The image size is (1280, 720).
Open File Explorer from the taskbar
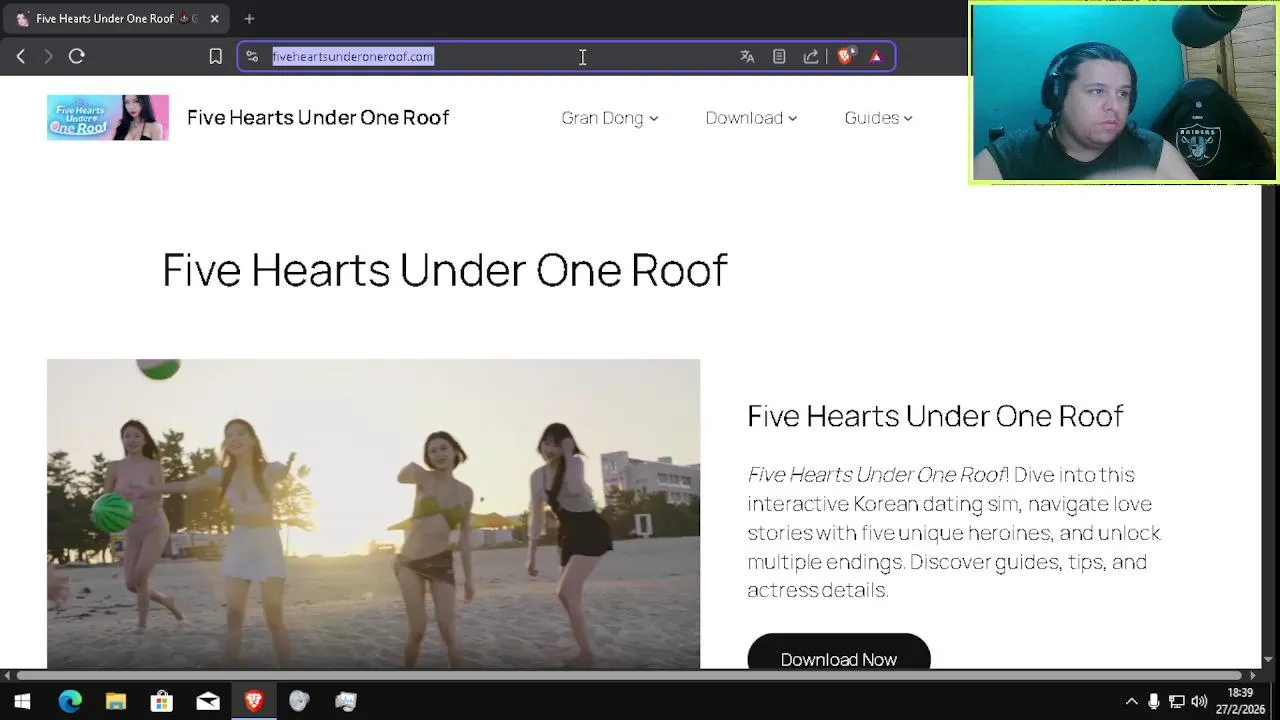(116, 701)
